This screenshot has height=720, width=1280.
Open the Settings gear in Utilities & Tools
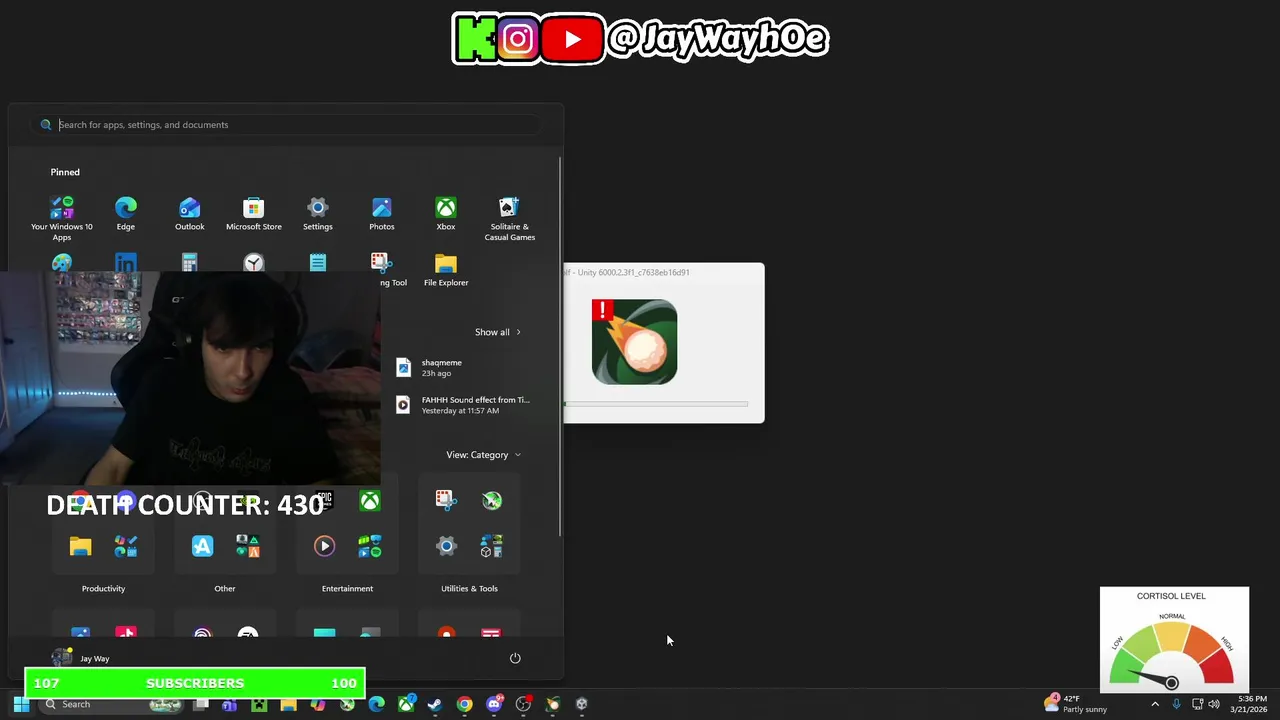(446, 546)
